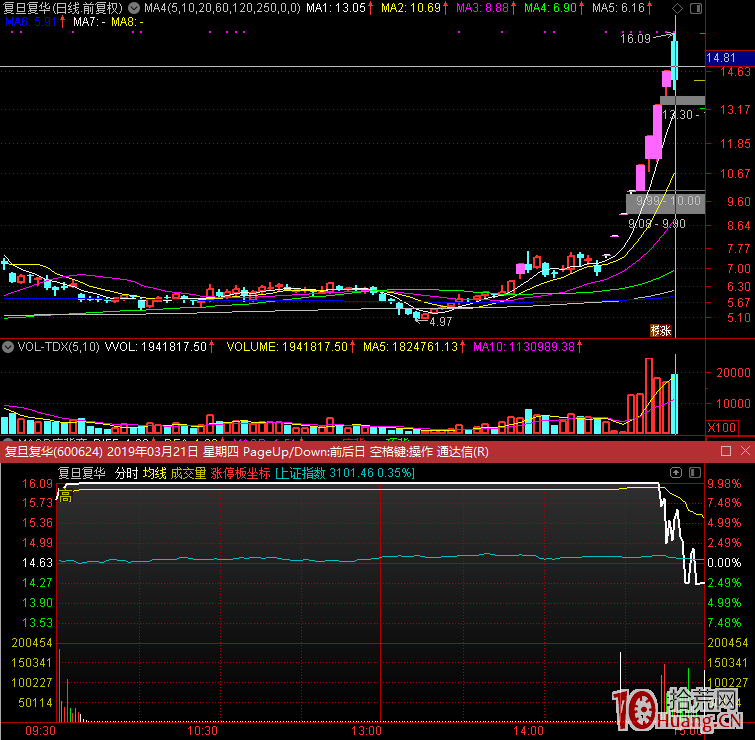Select the MA5: 6.16 value

(x=618, y=8)
